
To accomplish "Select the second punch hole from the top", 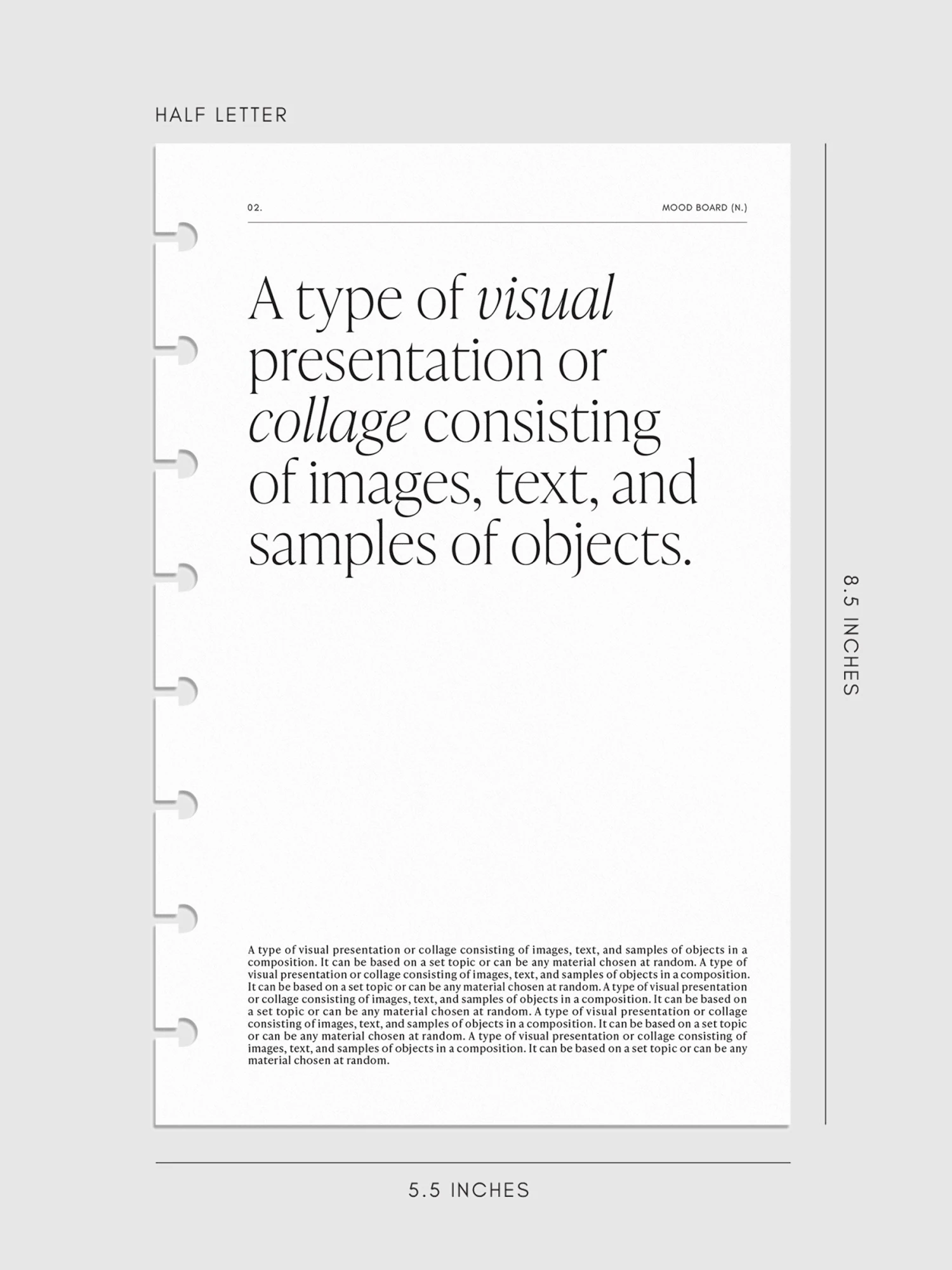I will click(184, 350).
